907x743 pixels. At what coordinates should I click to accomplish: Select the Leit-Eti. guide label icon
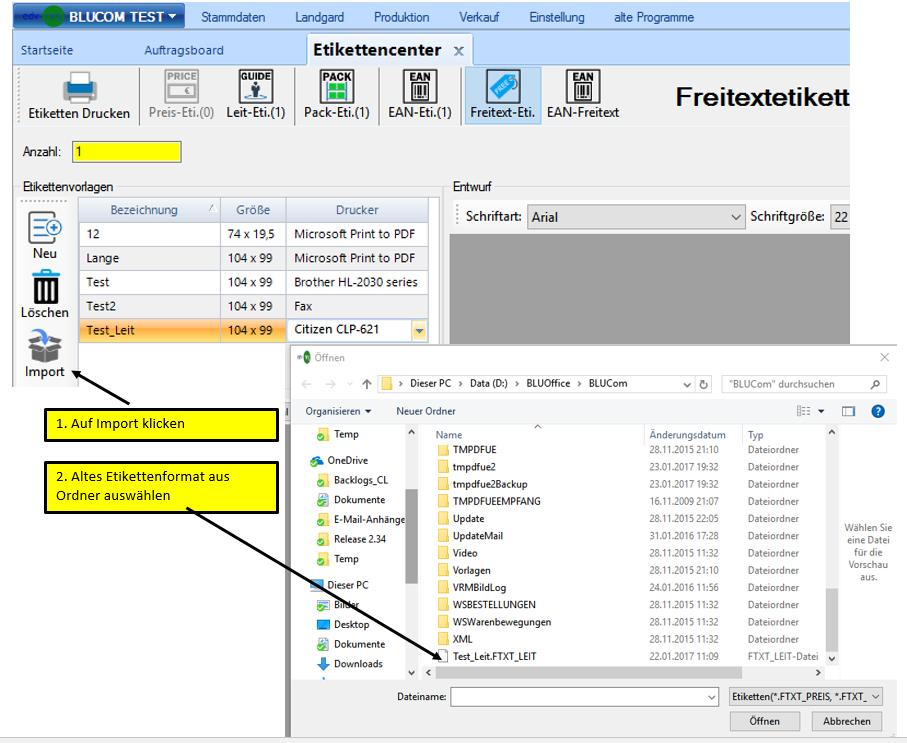coord(255,87)
